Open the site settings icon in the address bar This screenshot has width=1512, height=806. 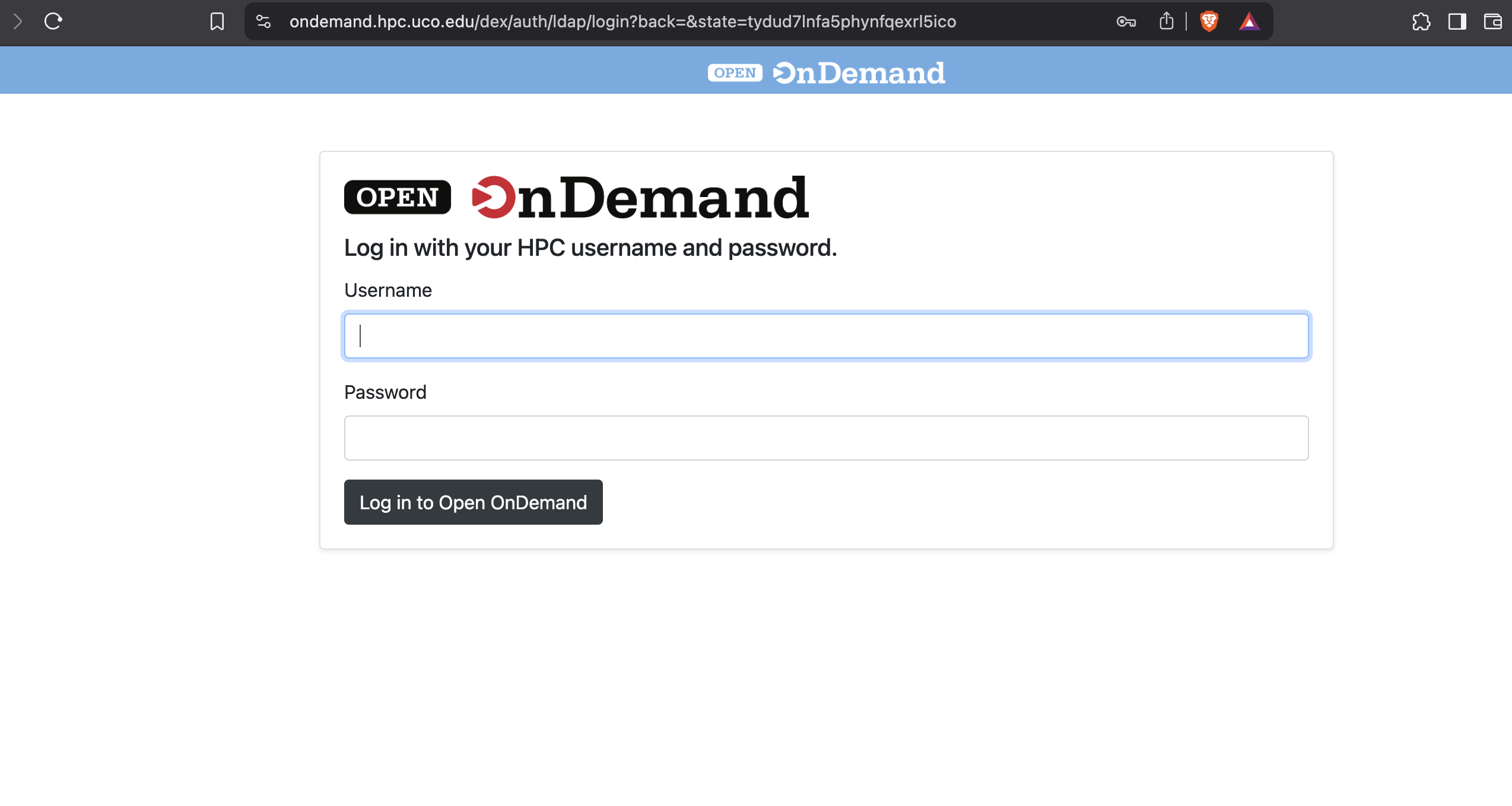point(263,22)
